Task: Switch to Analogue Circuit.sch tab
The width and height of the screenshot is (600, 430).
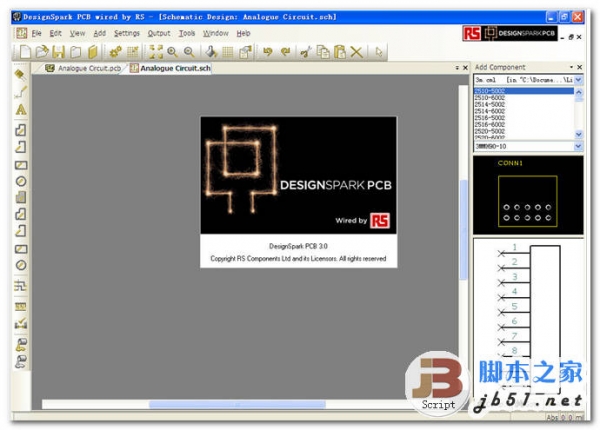Action: click(x=171, y=68)
